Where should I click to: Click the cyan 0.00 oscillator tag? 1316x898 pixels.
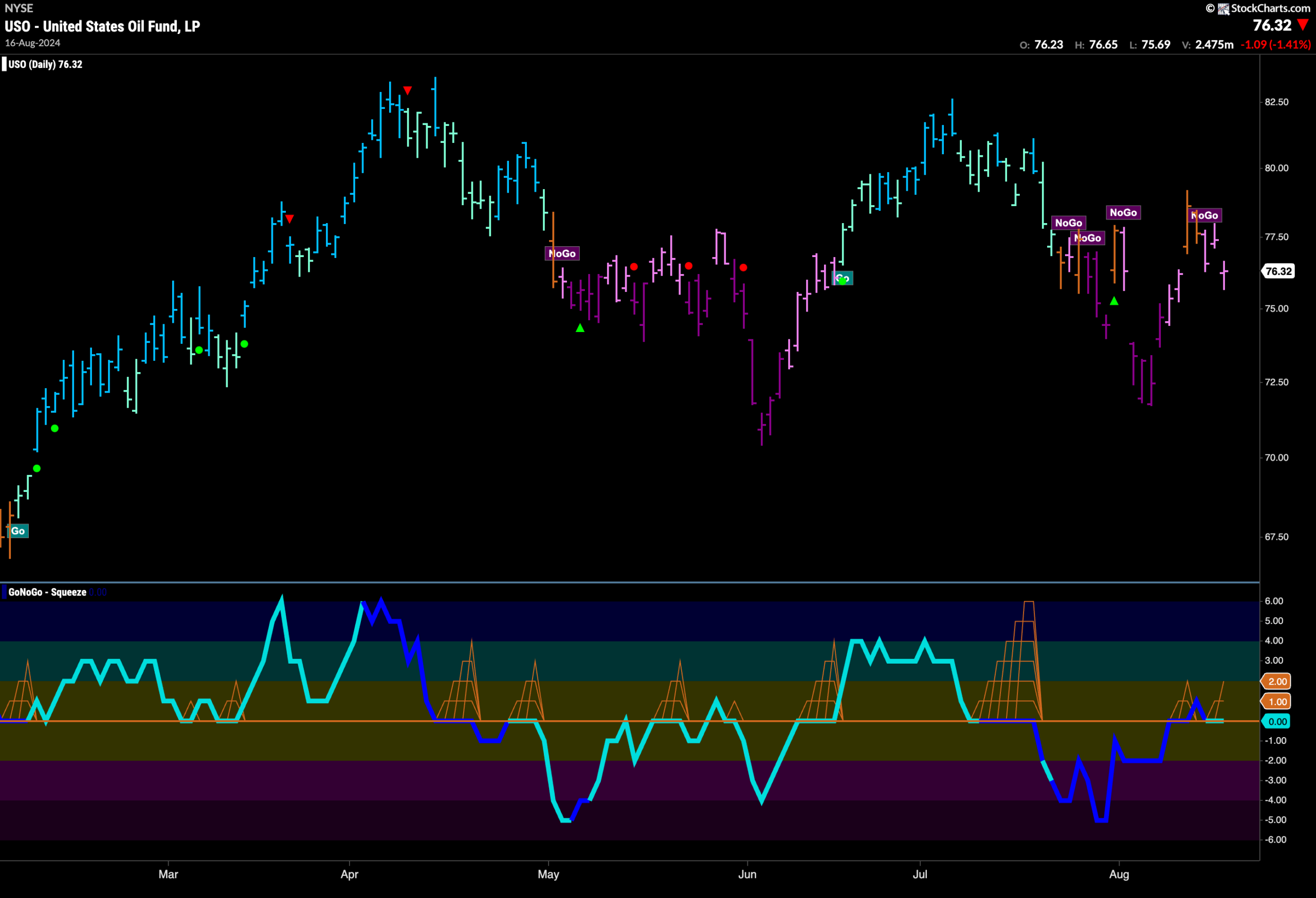click(1276, 721)
